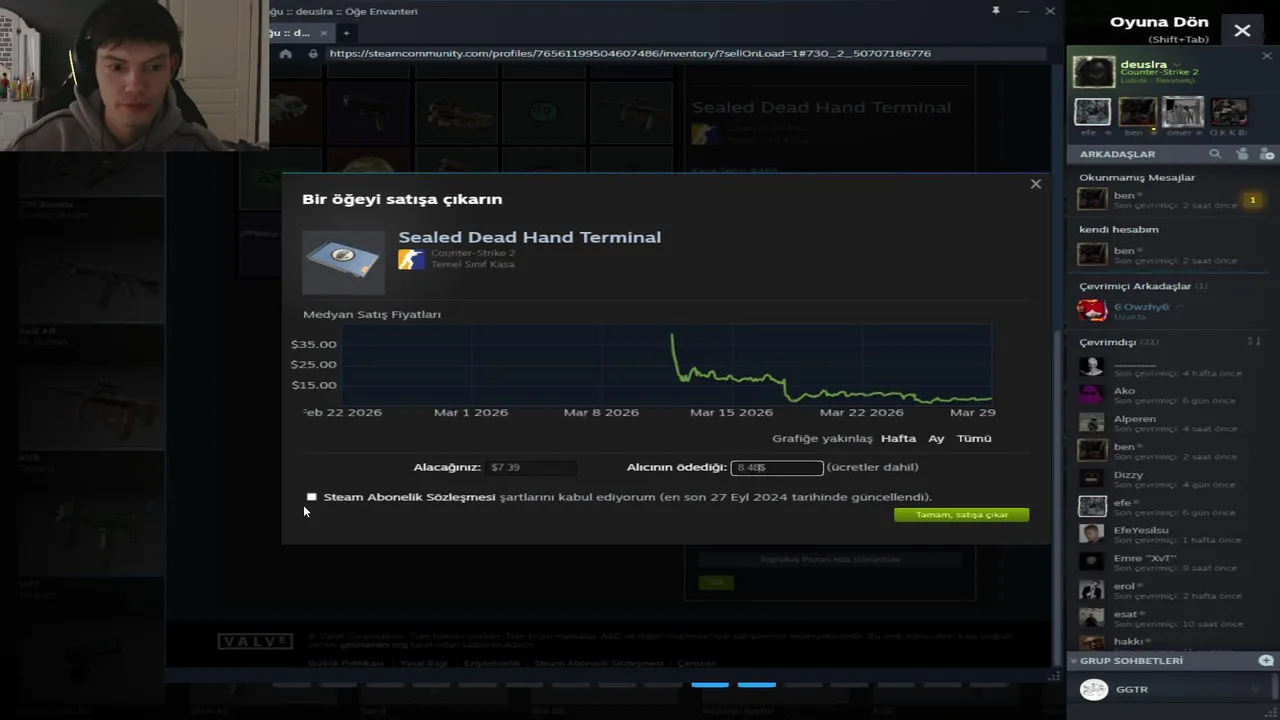This screenshot has height=720, width=1280.
Task: Click the add friend icon
Action: point(1267,154)
